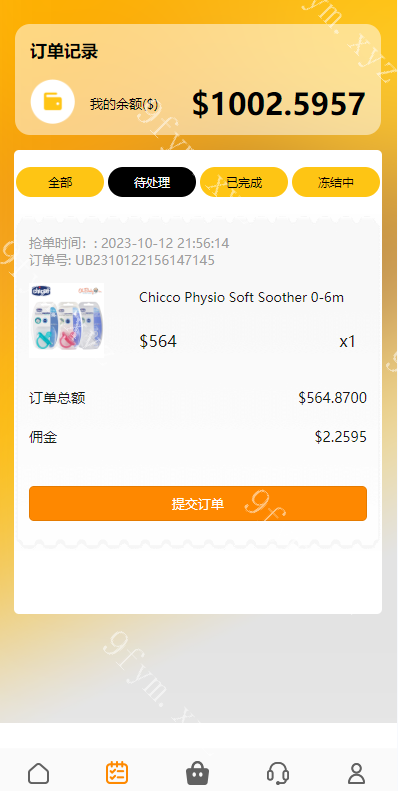
Task: Click the 提交订单 button
Action: click(198, 503)
